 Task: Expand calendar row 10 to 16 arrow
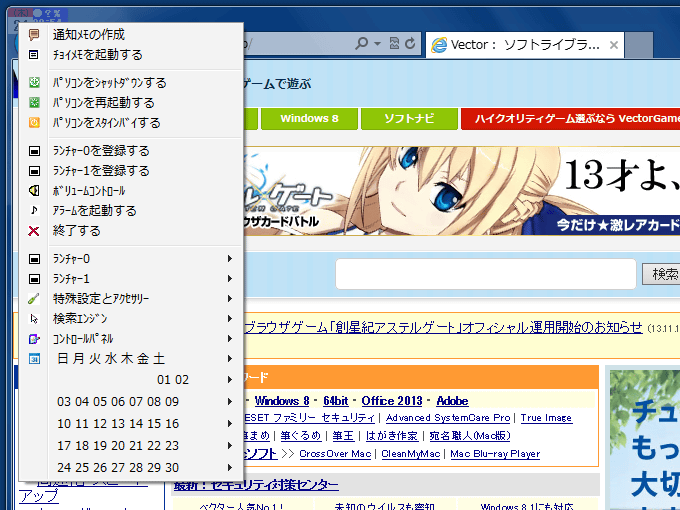pos(230,424)
